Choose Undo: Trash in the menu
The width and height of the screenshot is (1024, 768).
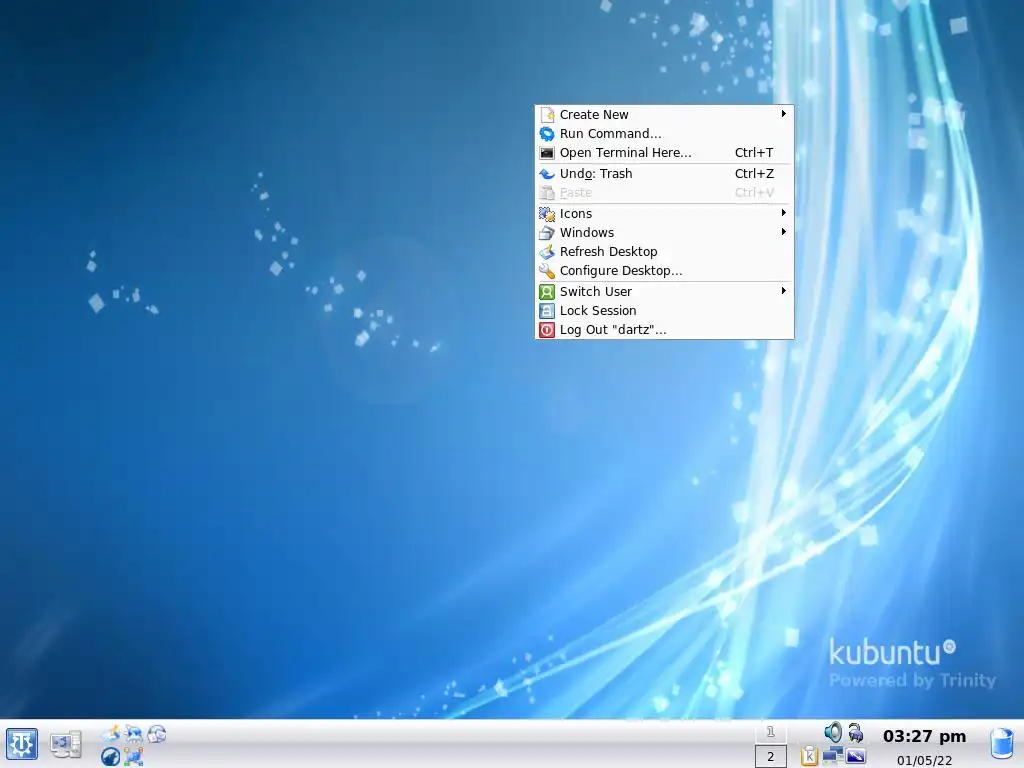(664, 173)
